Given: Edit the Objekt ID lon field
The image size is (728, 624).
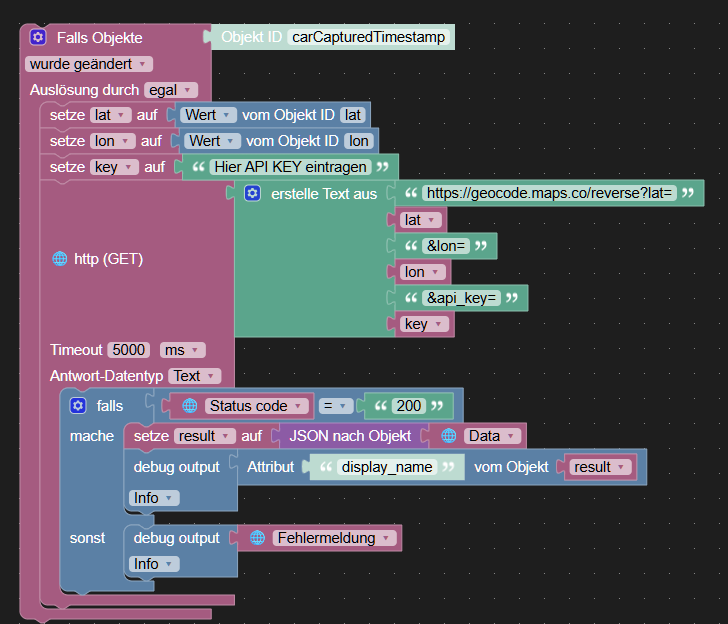Looking at the screenshot, I should 358,141.
